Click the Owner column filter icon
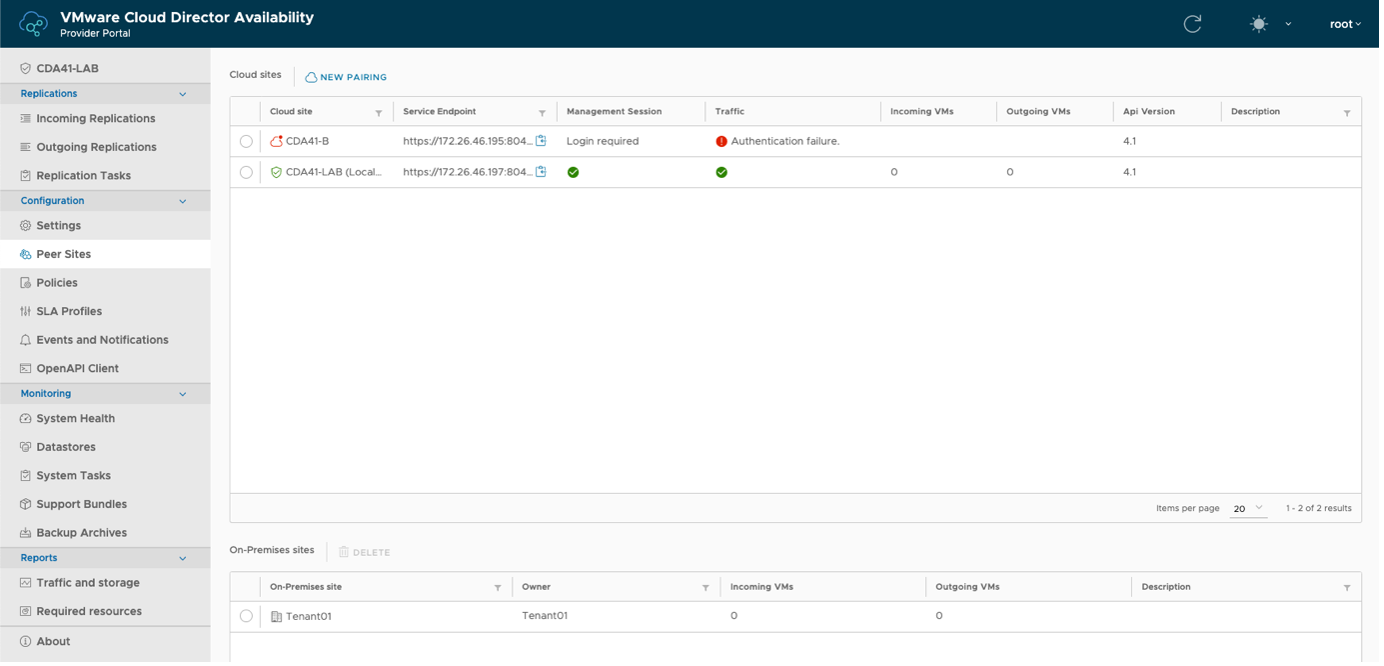1384x666 pixels. (x=706, y=588)
